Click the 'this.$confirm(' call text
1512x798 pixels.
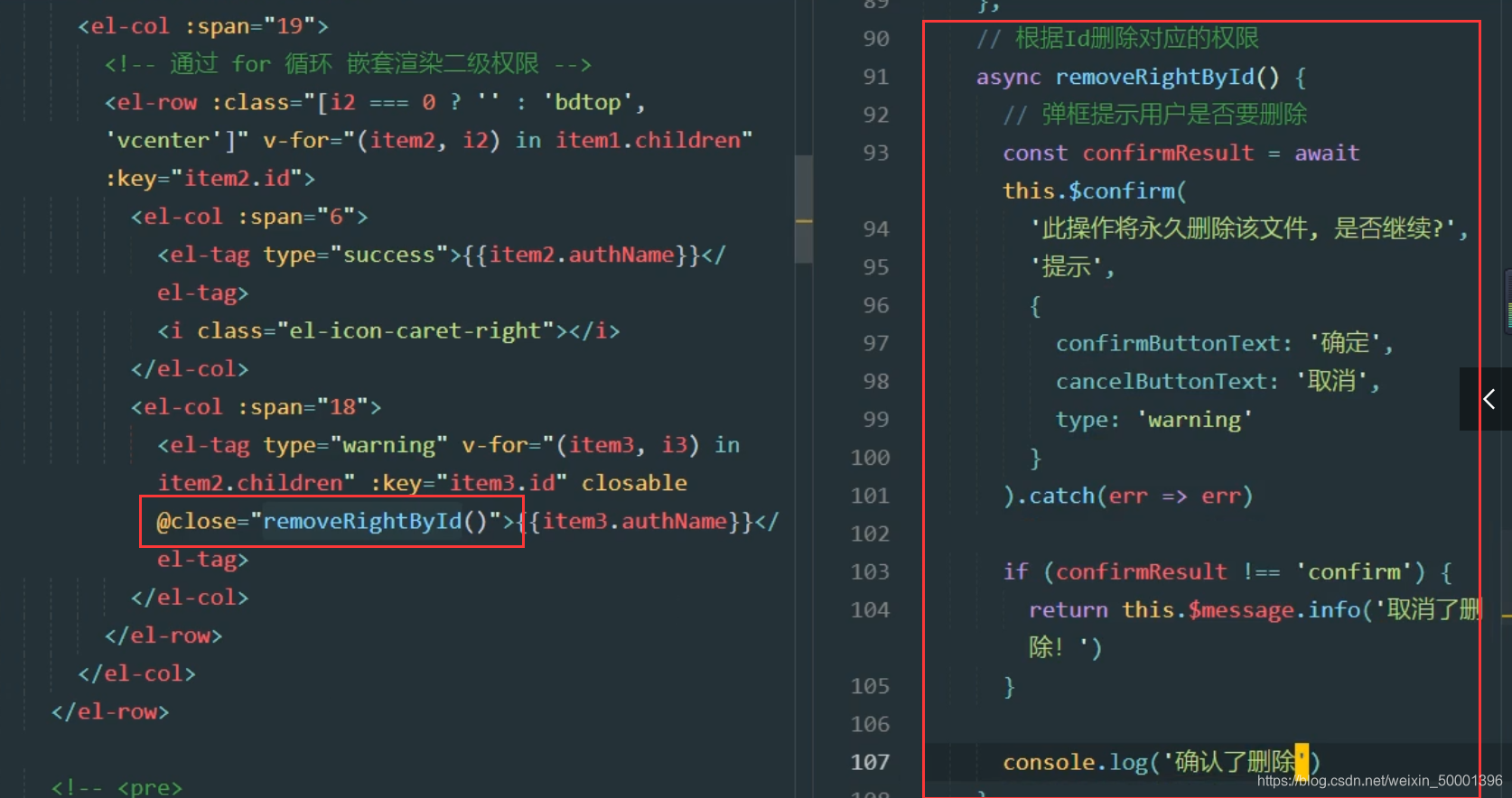click(x=1094, y=190)
